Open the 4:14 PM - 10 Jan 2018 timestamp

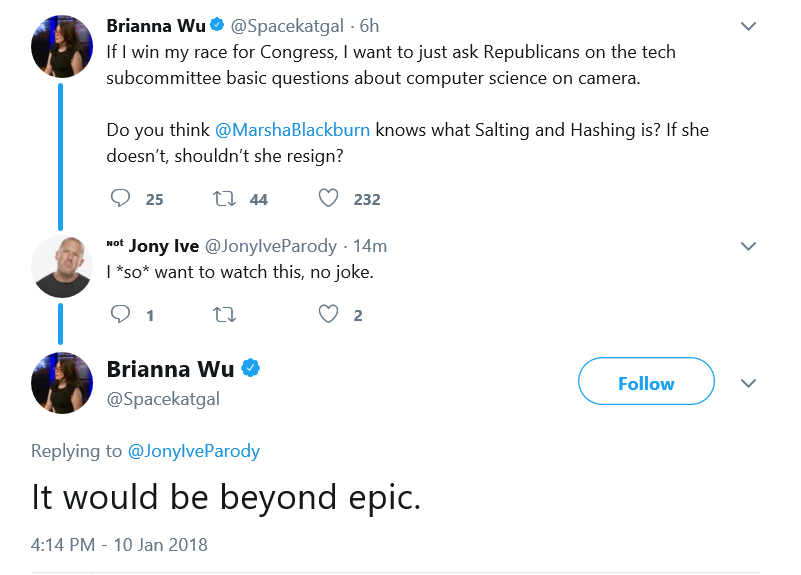pos(119,544)
